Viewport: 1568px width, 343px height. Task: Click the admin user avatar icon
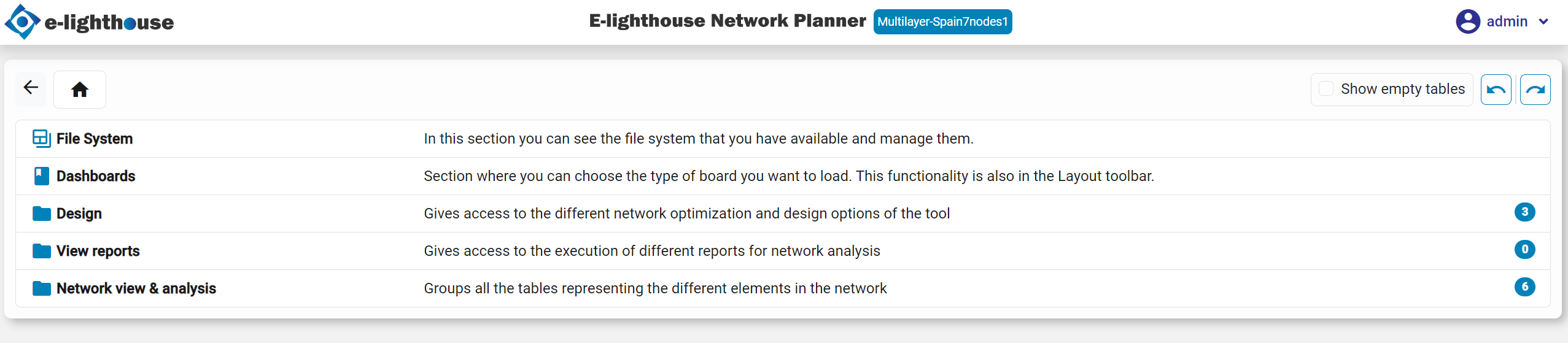pyautogui.click(x=1467, y=21)
